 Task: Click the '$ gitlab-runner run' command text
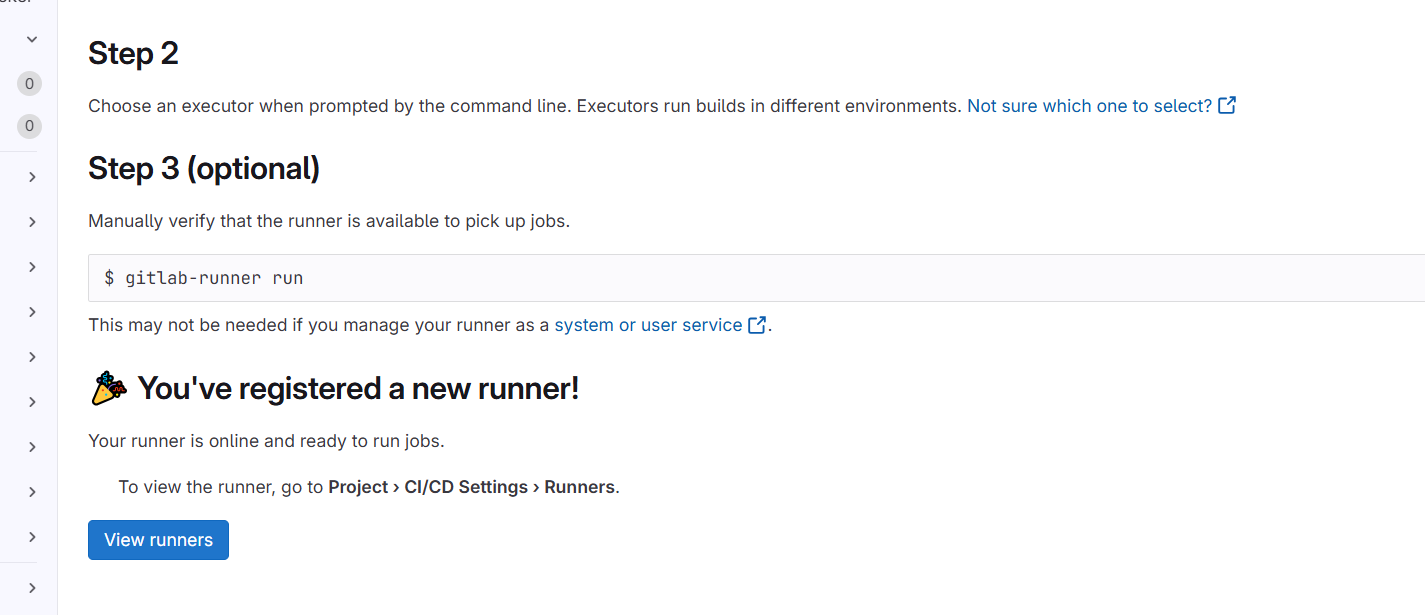pyautogui.click(x=204, y=278)
